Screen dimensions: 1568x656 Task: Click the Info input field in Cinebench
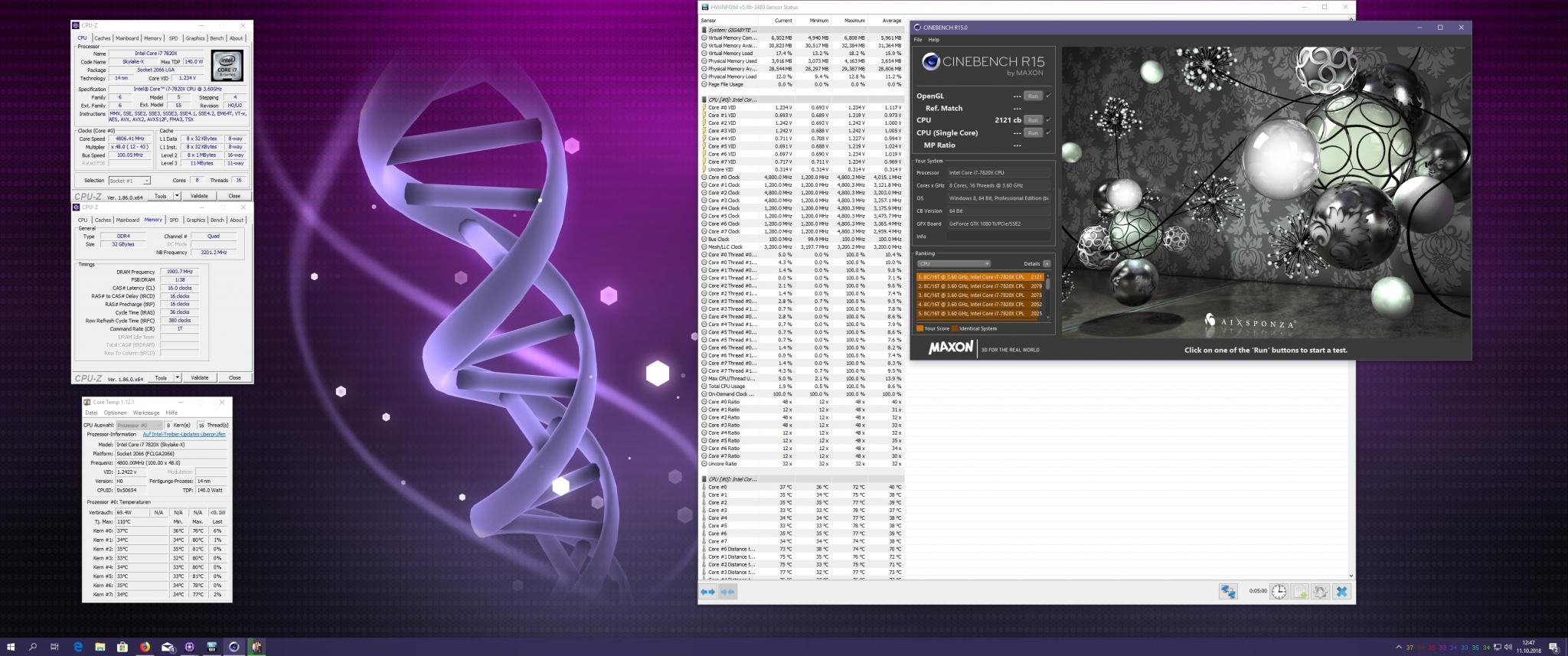click(999, 237)
